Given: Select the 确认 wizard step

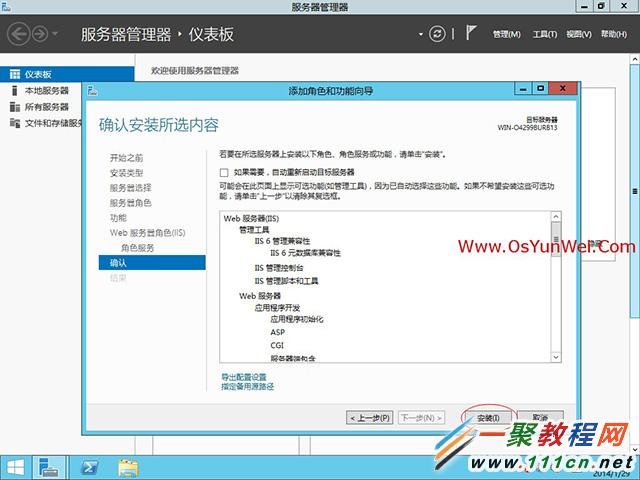Looking at the screenshot, I should (x=152, y=263).
